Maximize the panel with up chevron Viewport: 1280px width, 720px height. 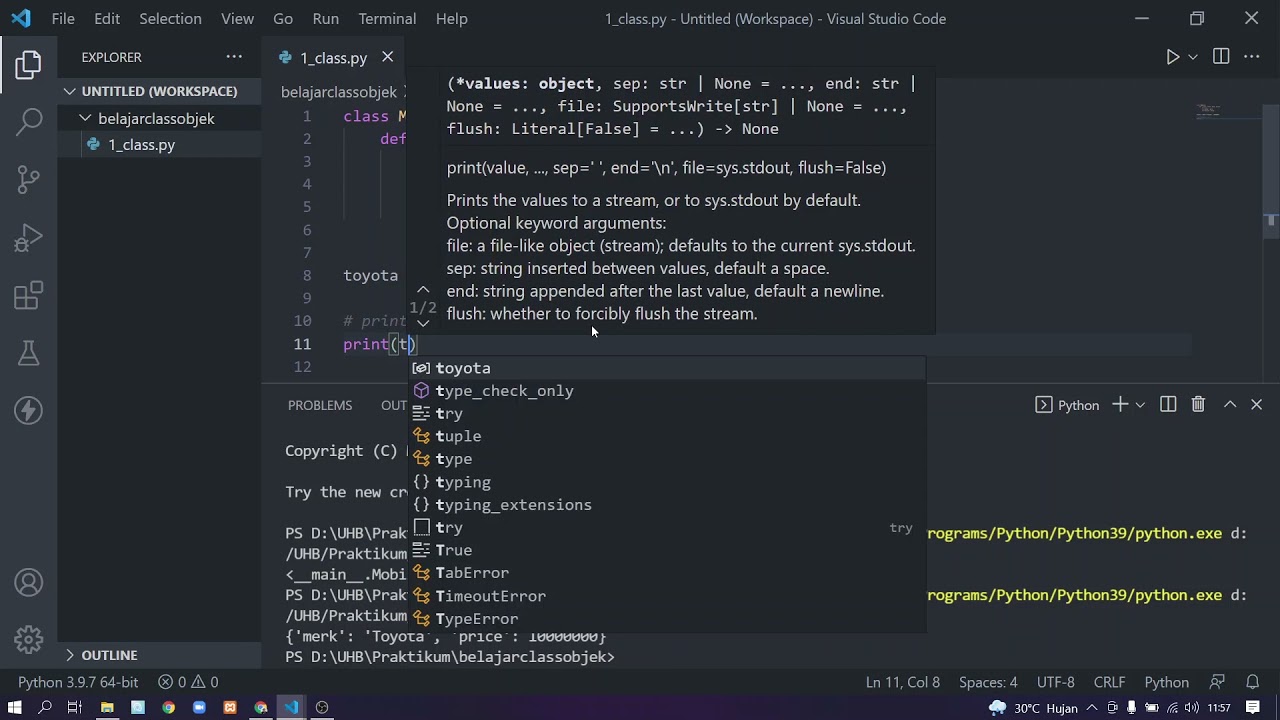(x=1230, y=404)
